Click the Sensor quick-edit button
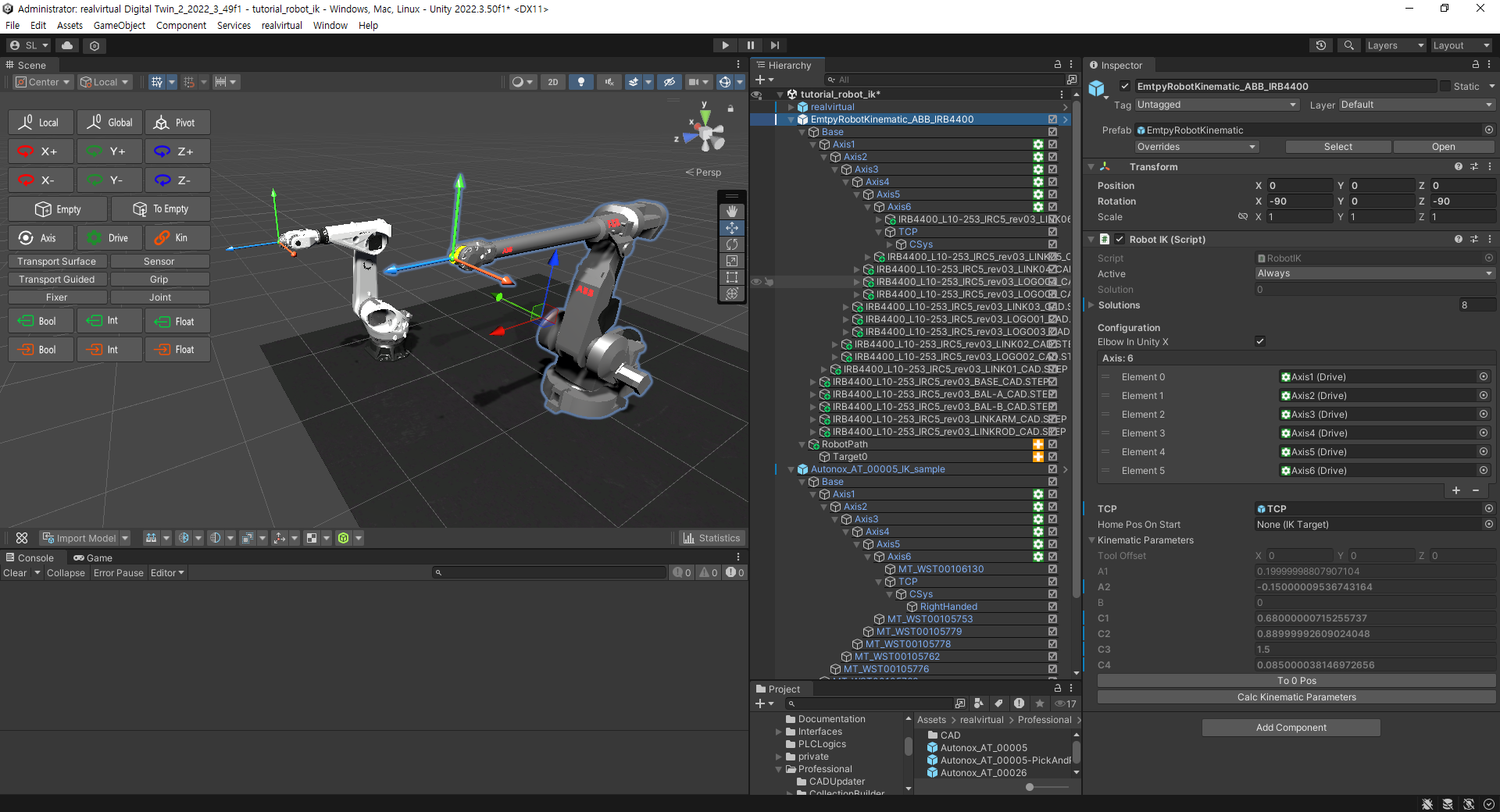Viewport: 1500px width, 812px height. [159, 262]
